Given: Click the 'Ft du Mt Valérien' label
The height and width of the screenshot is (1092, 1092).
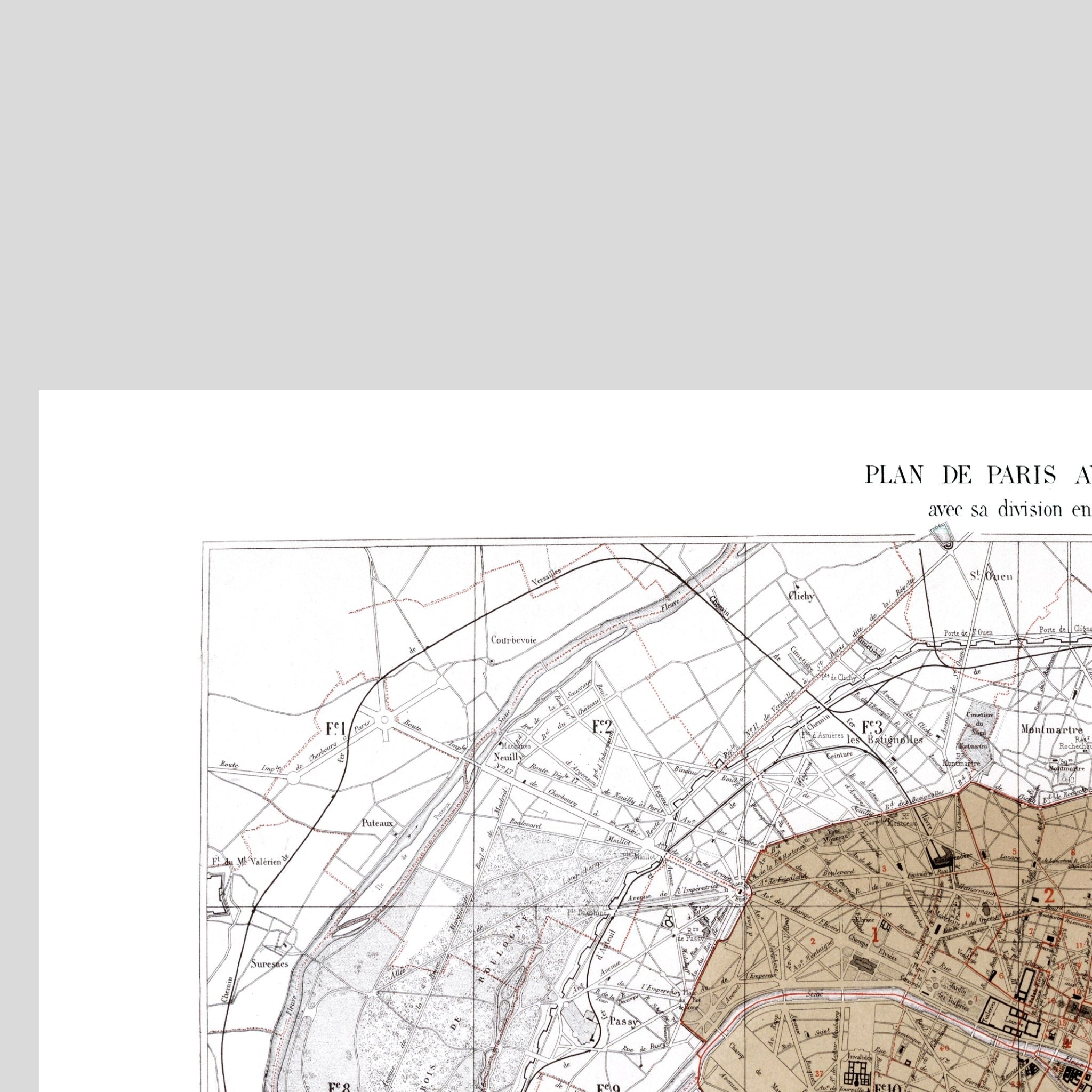Looking at the screenshot, I should click(248, 862).
